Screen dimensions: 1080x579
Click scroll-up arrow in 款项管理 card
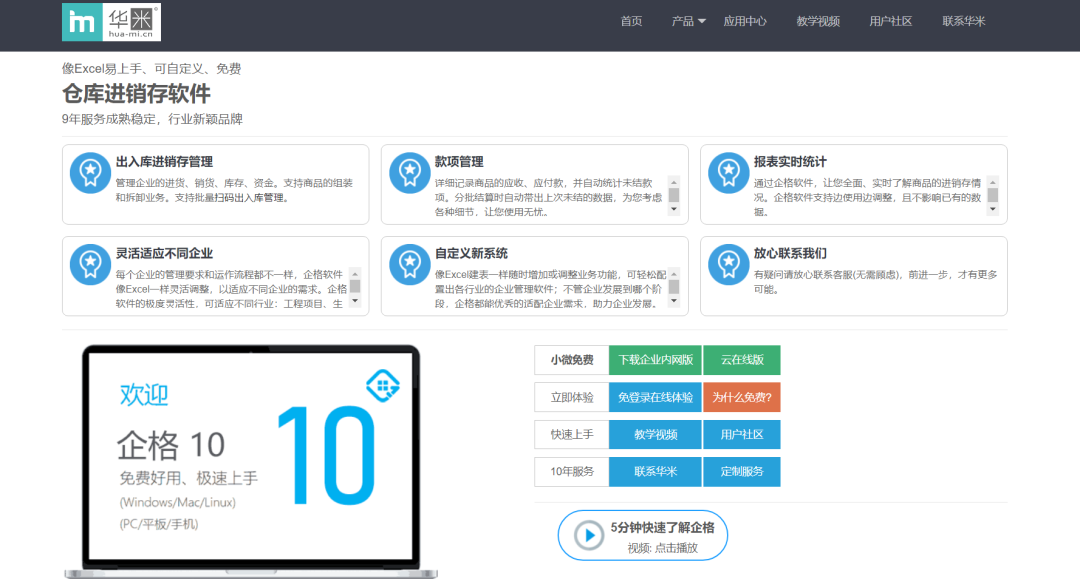(674, 182)
